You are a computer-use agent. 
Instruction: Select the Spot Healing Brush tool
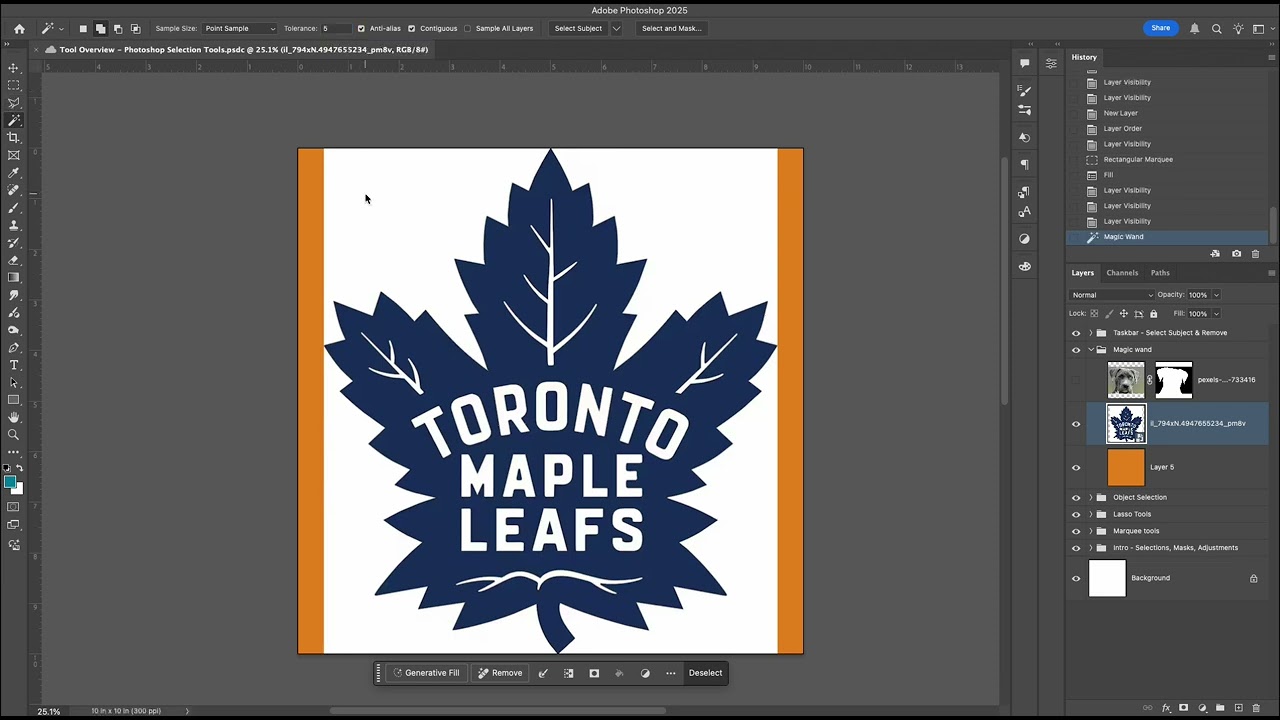14,190
